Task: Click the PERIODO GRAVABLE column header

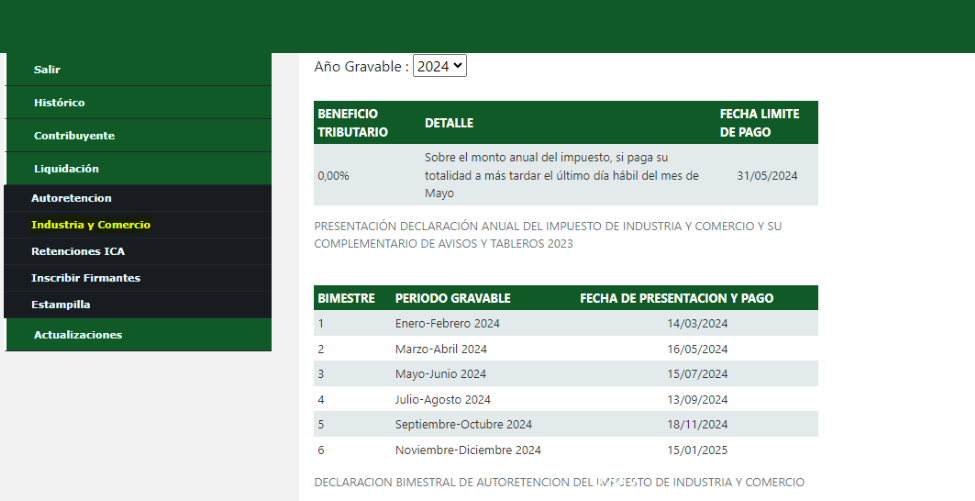Action: pos(453,298)
